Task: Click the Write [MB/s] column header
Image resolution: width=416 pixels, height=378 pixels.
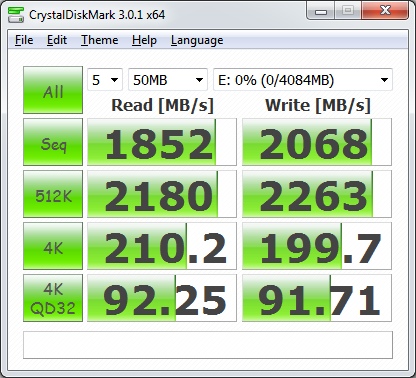Action: pos(318,106)
